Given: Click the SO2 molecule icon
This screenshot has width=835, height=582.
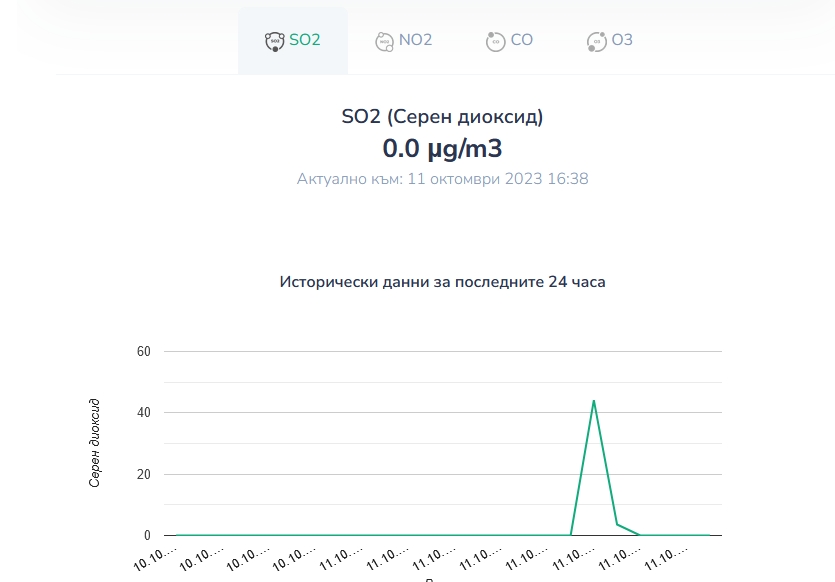Looking at the screenshot, I should click(274, 41).
